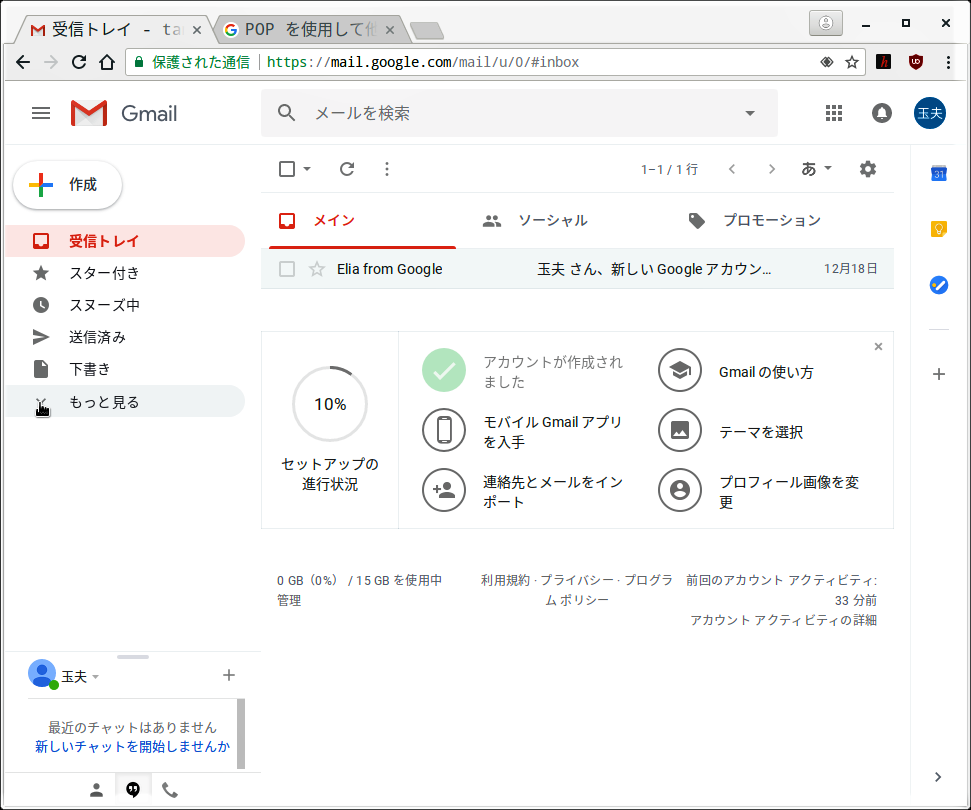Show search options dropdown
This screenshot has height=810, width=971.
point(750,113)
